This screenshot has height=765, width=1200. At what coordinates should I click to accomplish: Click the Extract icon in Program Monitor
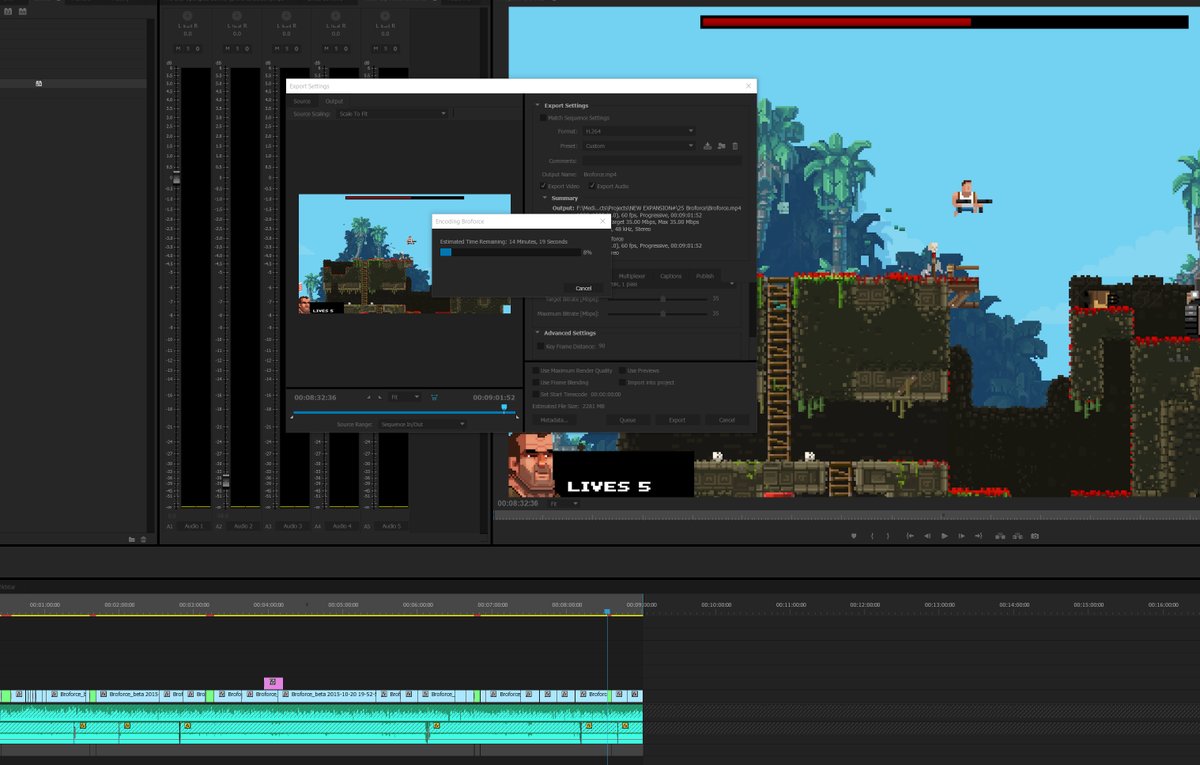pos(1017,536)
